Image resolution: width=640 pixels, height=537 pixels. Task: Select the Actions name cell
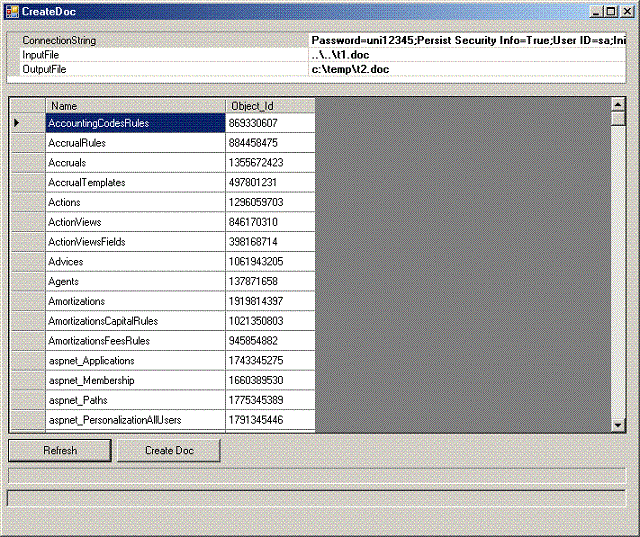(x=136, y=202)
